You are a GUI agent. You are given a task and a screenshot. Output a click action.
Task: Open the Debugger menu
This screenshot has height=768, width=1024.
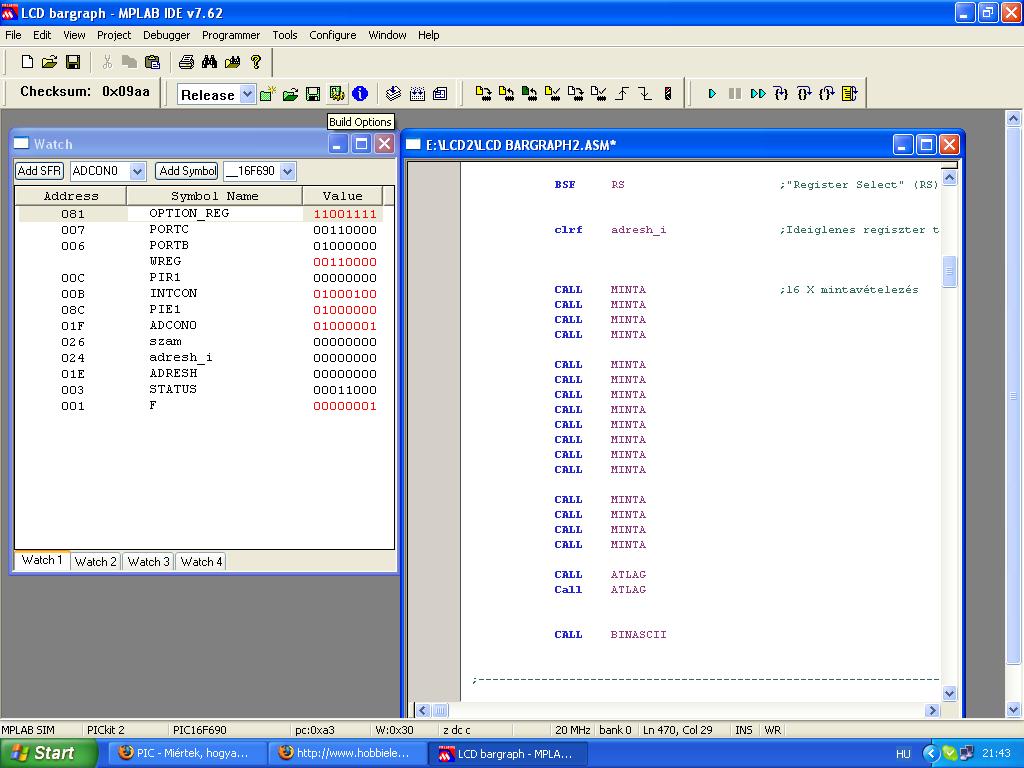tap(167, 35)
